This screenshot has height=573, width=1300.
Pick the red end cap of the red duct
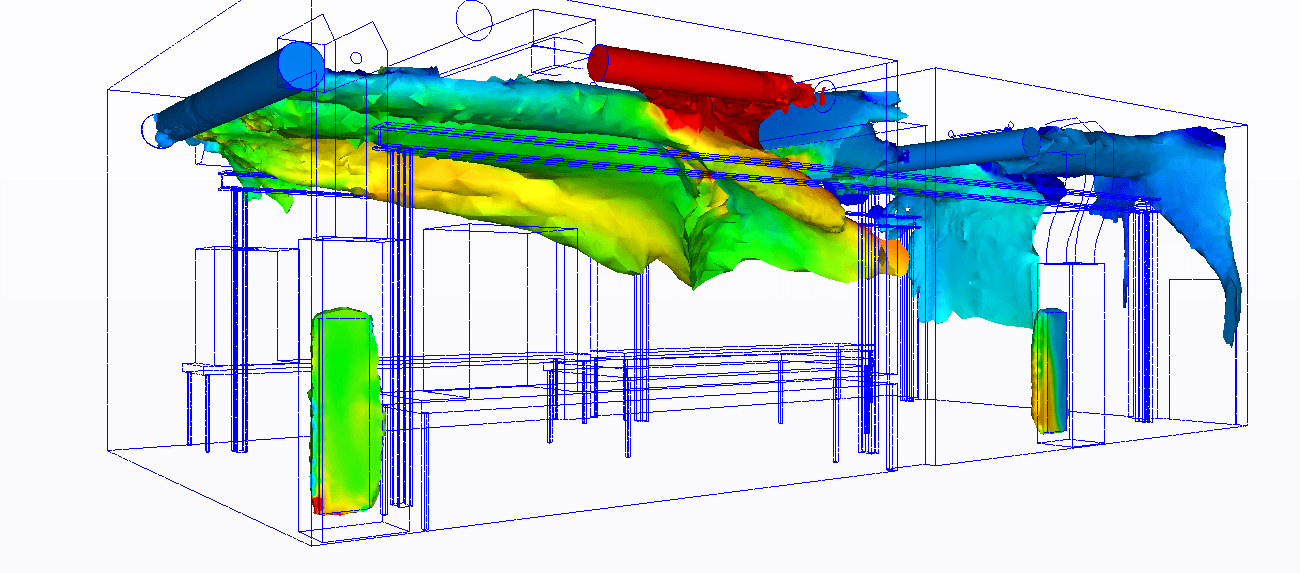pos(600,62)
